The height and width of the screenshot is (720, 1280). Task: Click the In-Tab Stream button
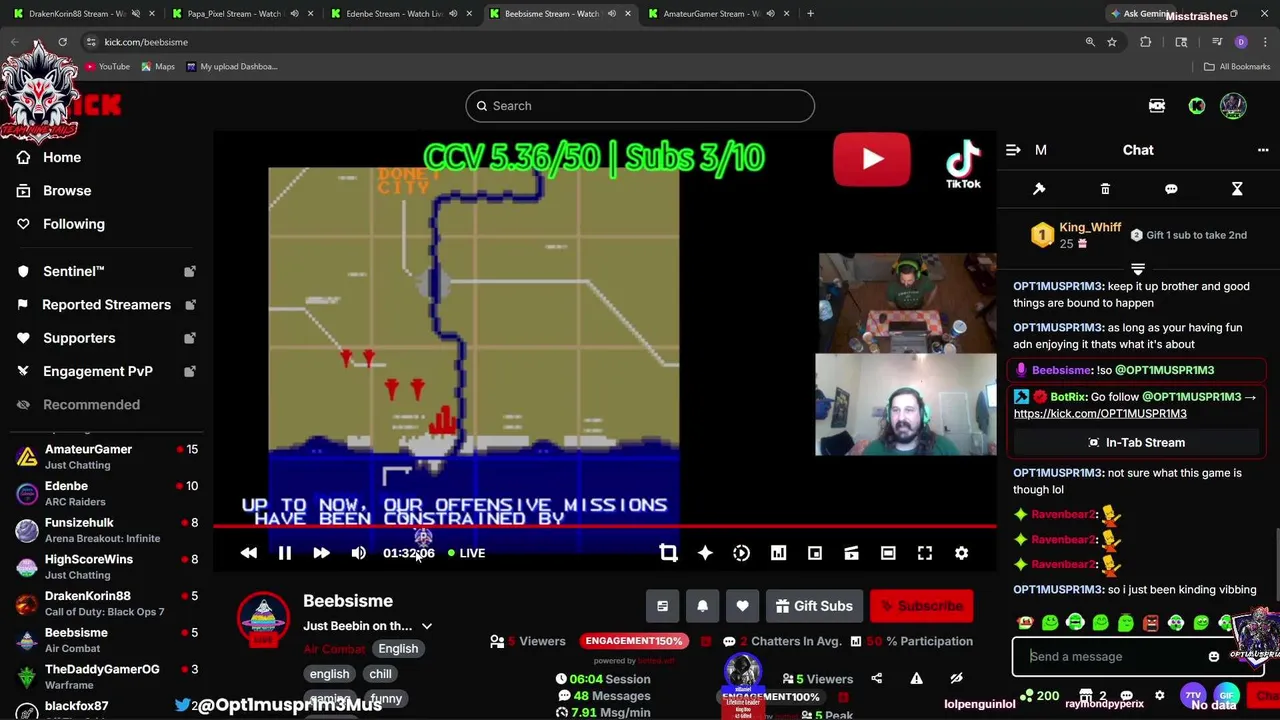tap(1135, 442)
